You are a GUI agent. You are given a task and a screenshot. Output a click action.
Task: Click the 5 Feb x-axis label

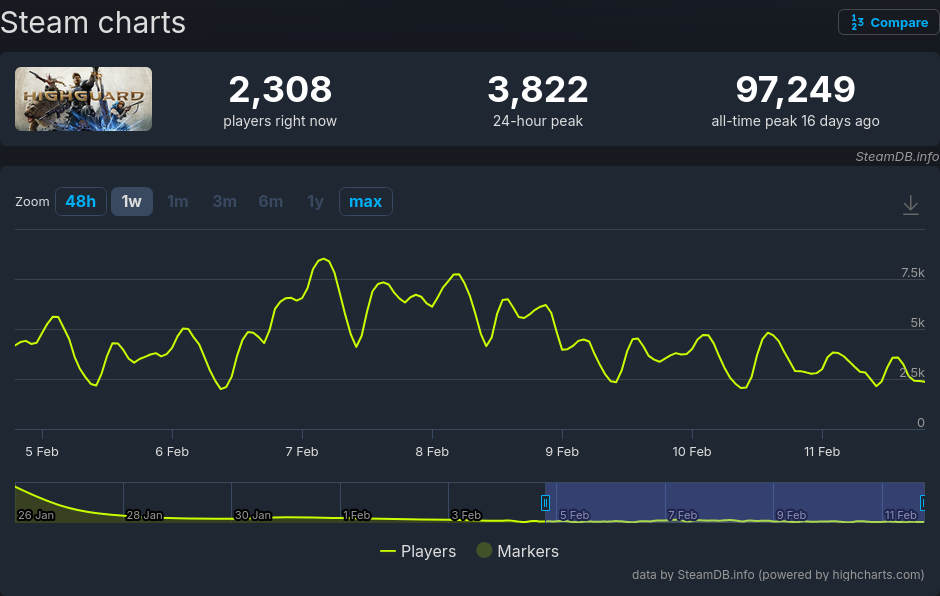(42, 451)
